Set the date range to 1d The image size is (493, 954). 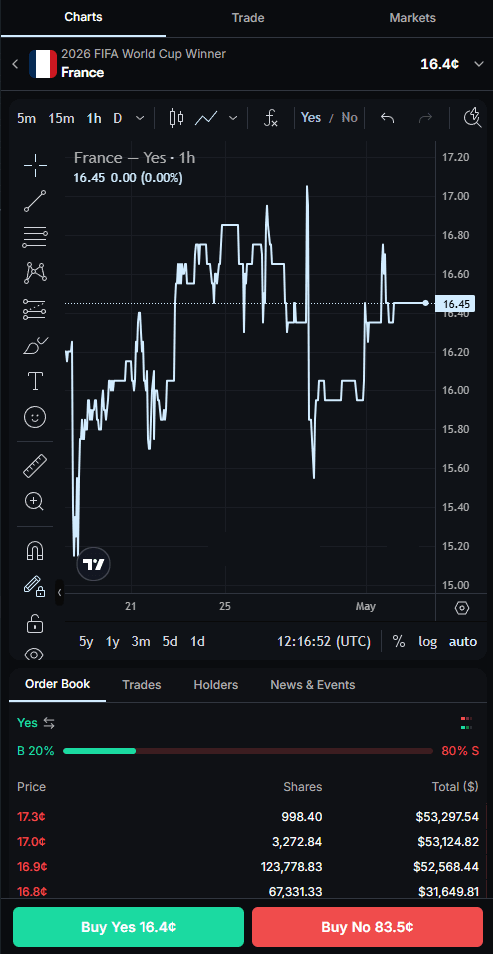click(197, 641)
